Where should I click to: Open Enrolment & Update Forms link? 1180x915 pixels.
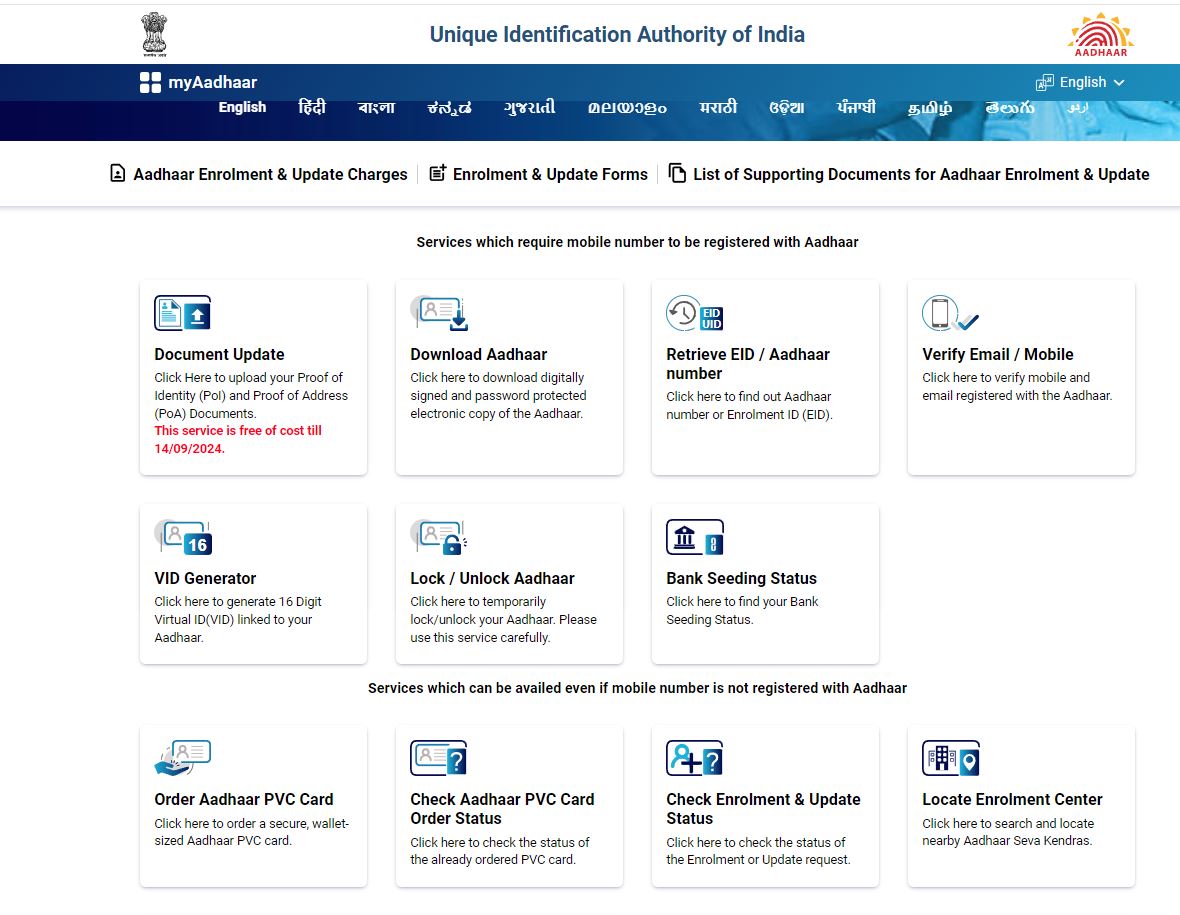(539, 174)
